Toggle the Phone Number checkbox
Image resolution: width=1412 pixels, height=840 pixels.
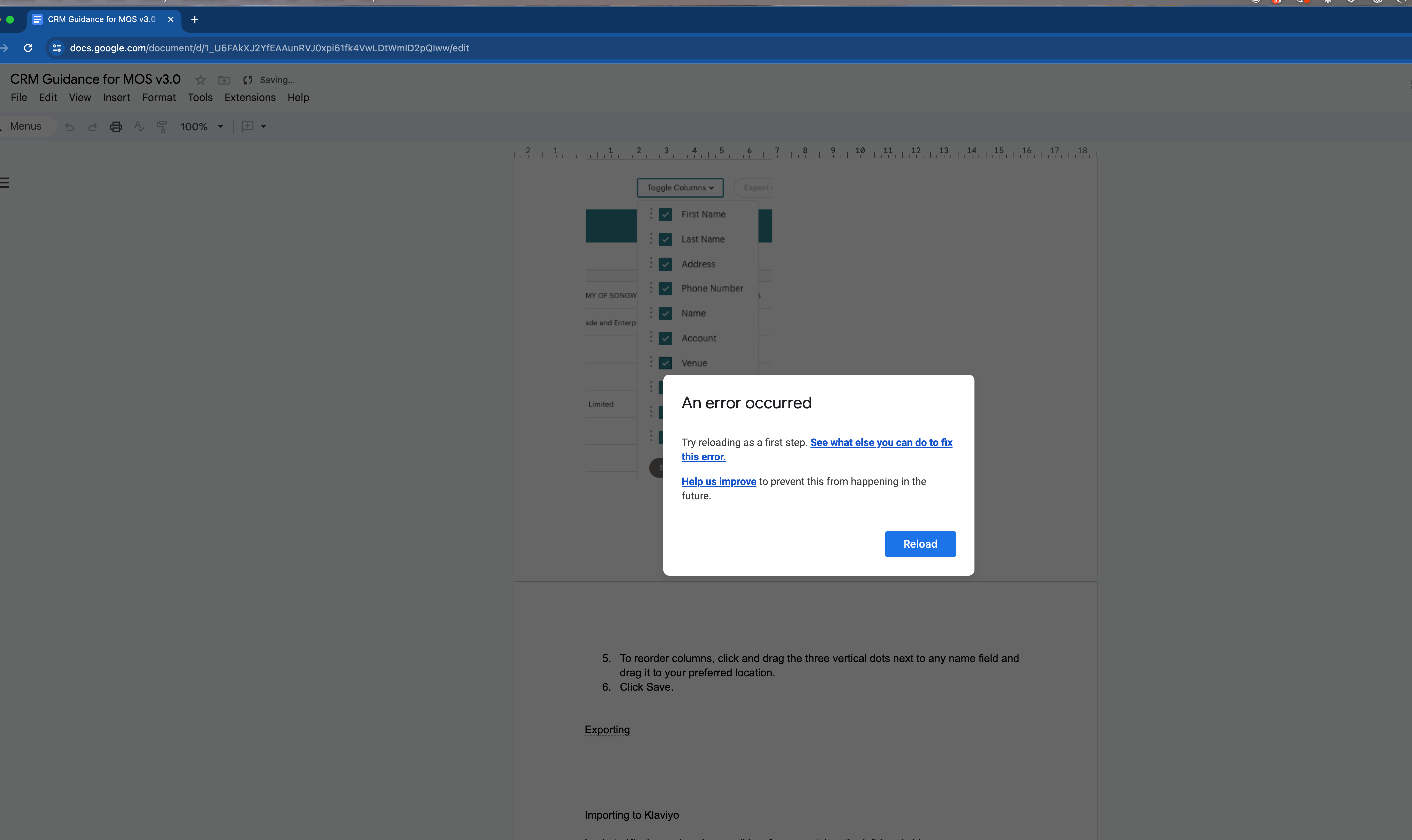665,289
